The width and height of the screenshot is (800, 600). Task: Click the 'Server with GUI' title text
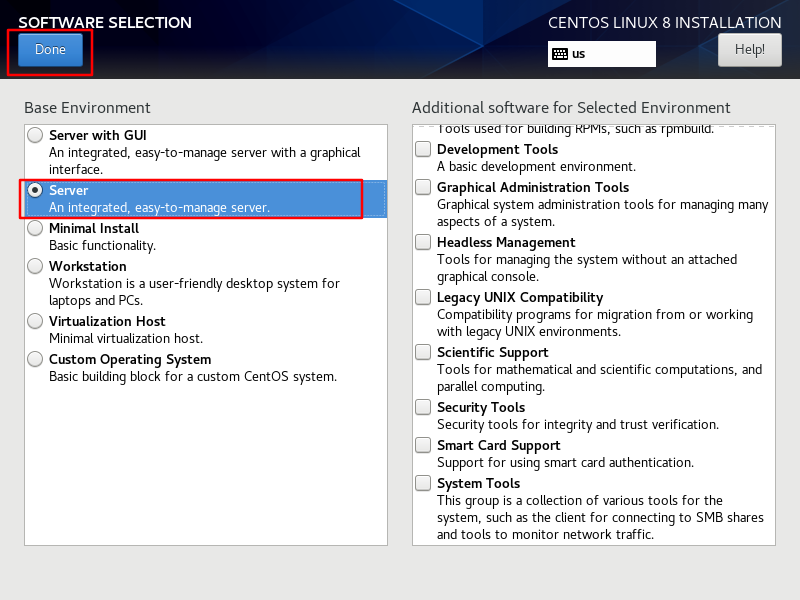click(x=97, y=135)
